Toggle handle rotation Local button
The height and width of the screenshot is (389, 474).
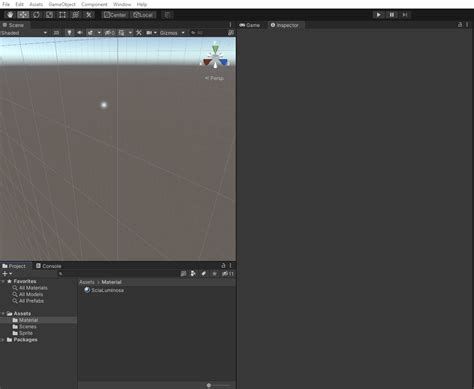coord(143,15)
